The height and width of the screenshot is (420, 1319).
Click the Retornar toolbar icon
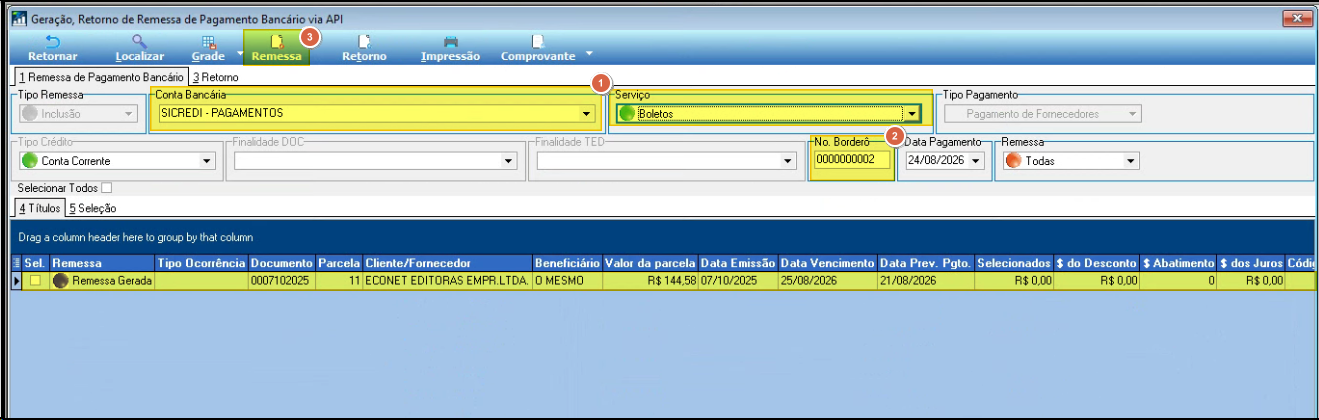pyautogui.click(x=52, y=48)
